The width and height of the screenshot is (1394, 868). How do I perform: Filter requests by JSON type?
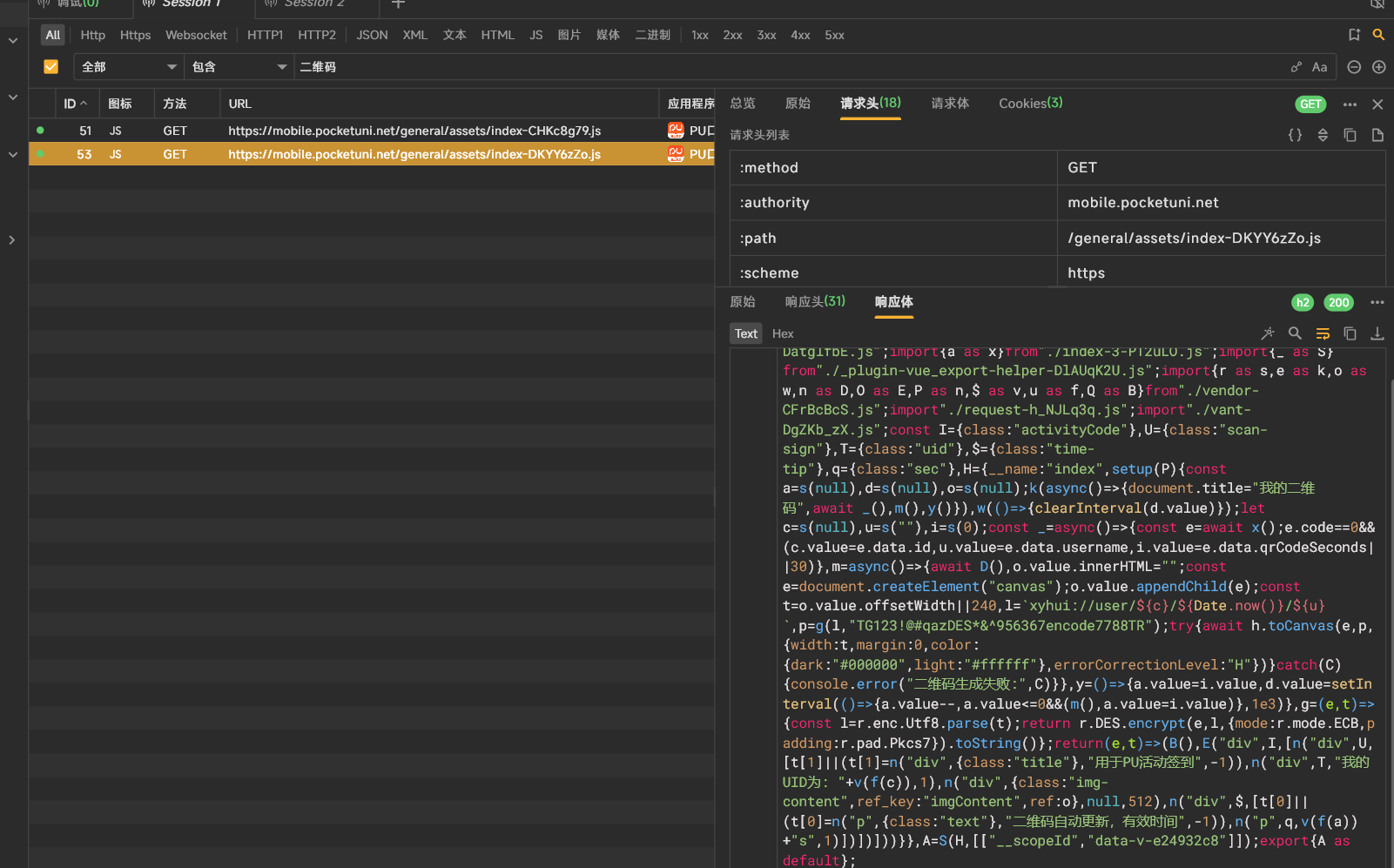click(x=372, y=35)
